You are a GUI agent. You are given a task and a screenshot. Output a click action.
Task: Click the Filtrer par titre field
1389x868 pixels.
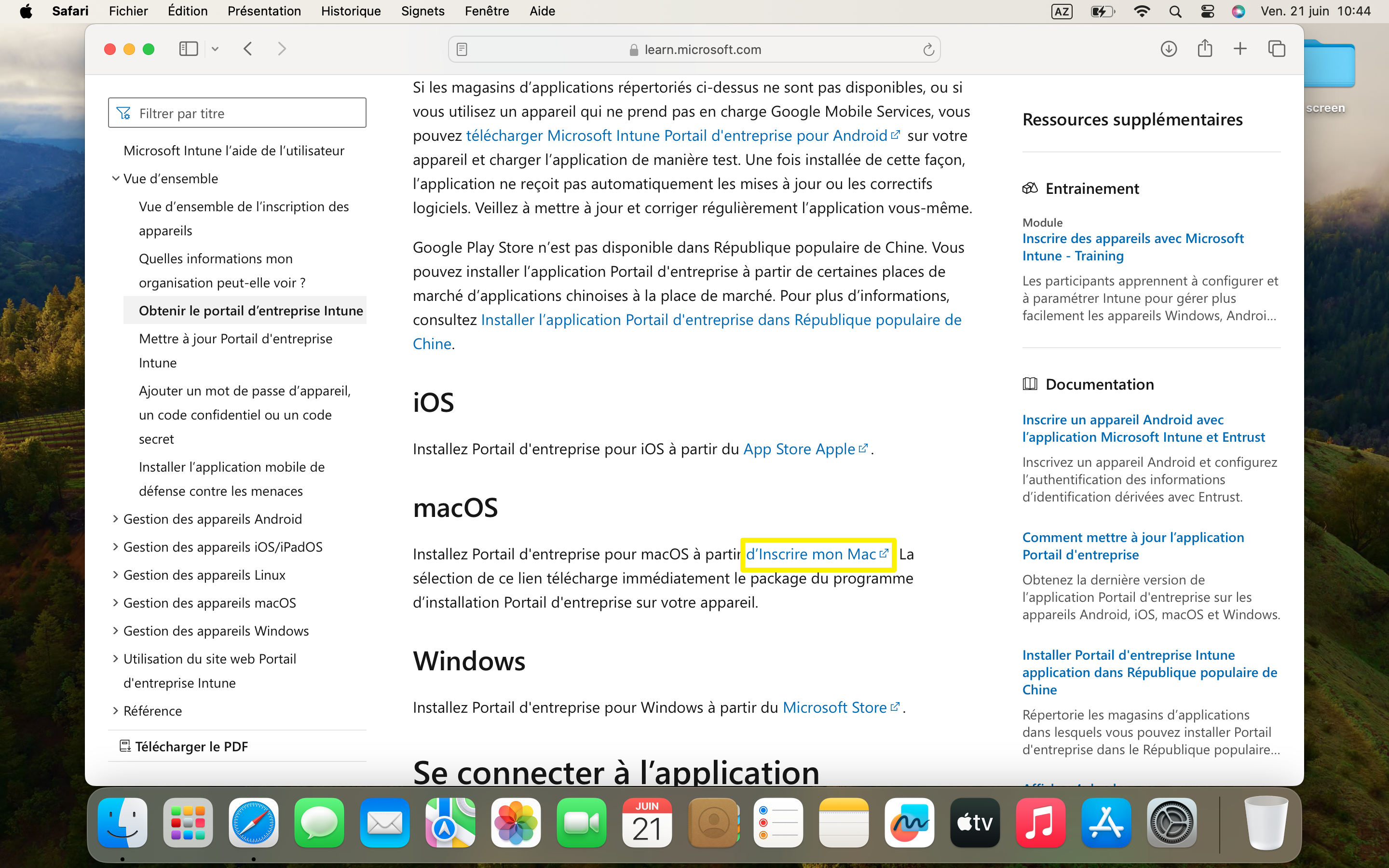pyautogui.click(x=237, y=113)
